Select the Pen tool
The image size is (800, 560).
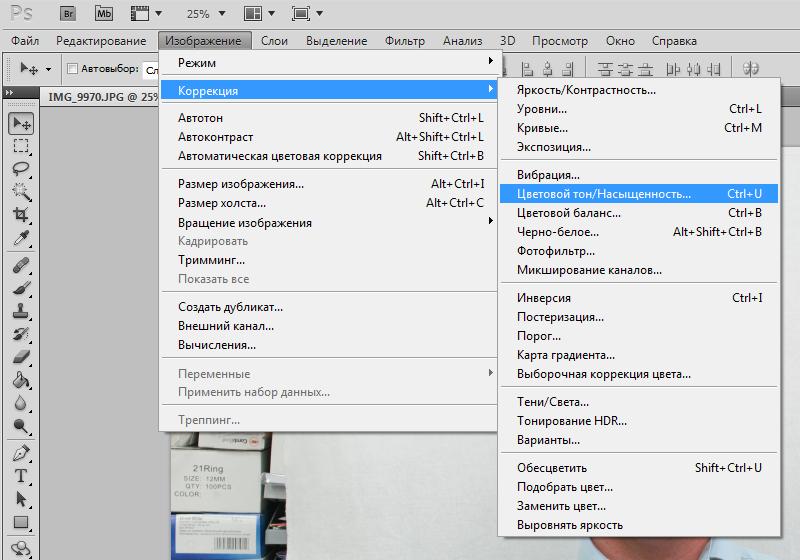pyautogui.click(x=21, y=453)
